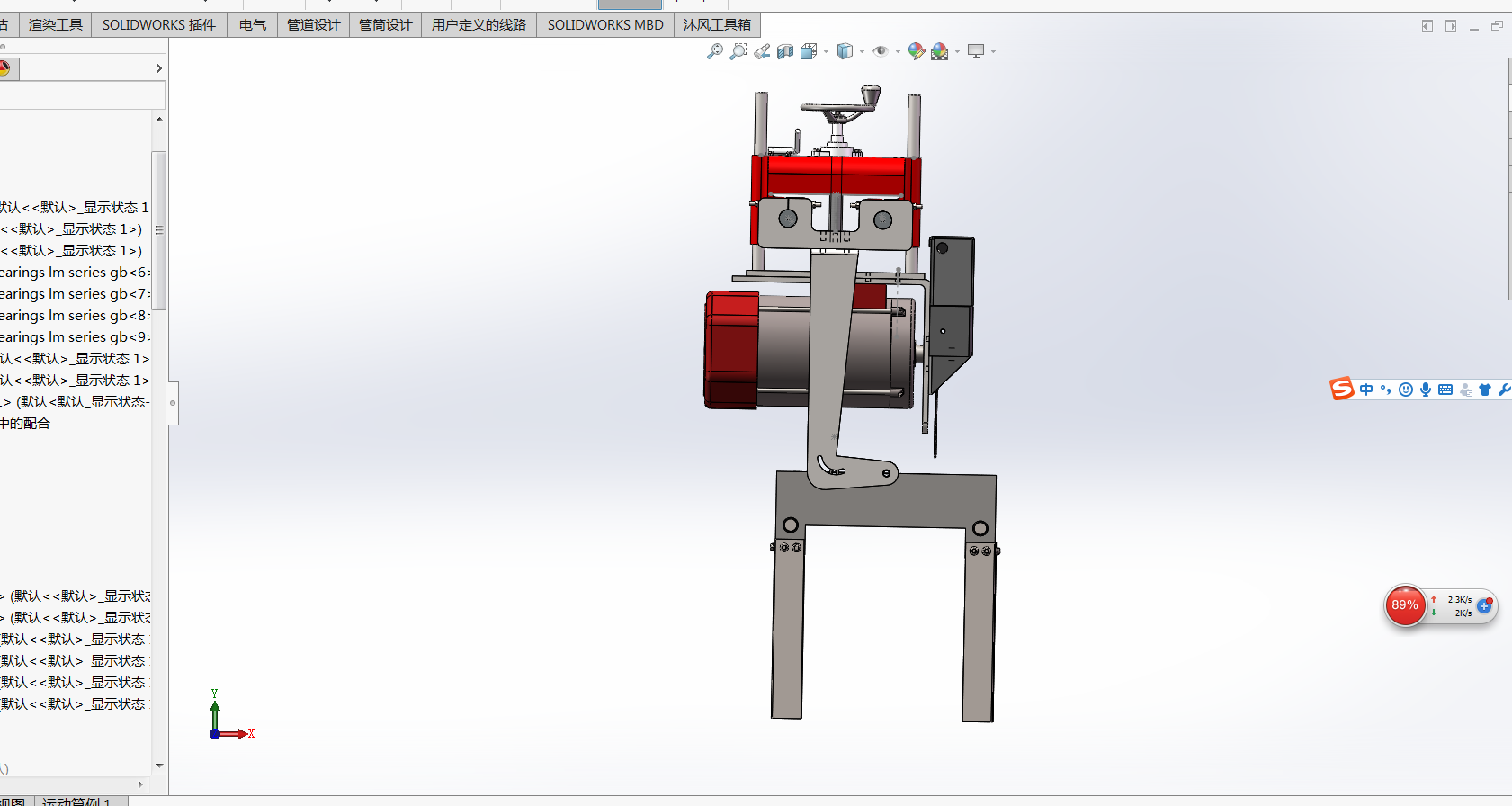Screen dimensions: 1512x806
Task: Click the Sogou voice input microphone
Action: tap(1426, 390)
